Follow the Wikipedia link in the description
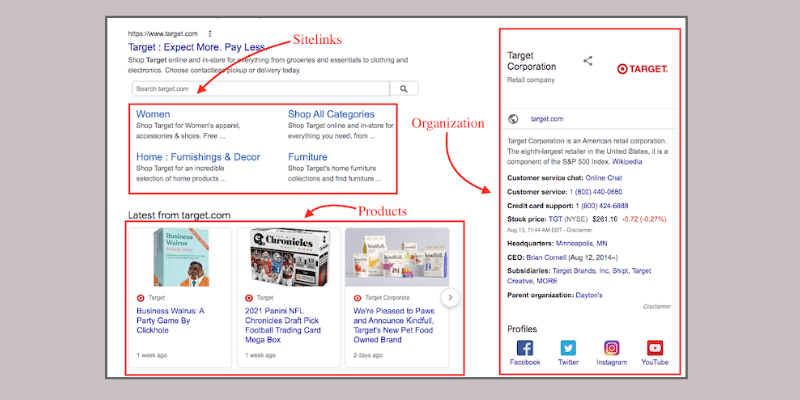Viewport: 800px width, 400px height. [627, 162]
